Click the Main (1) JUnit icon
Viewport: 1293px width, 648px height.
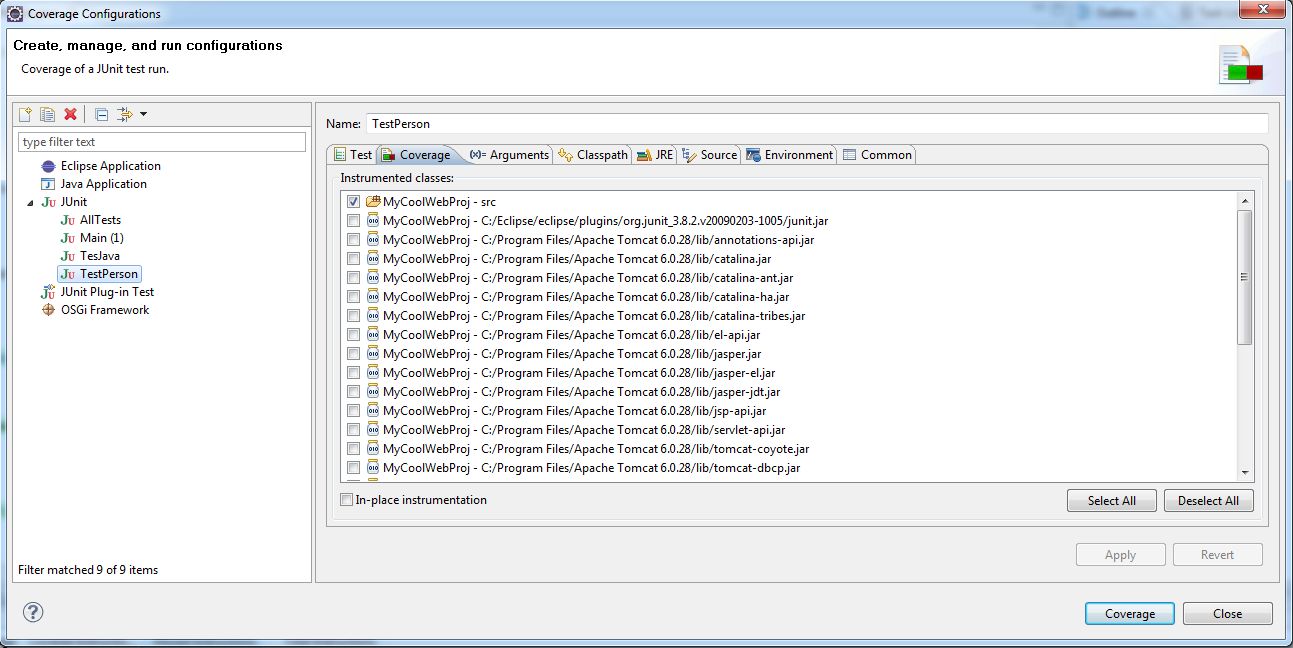coord(68,238)
